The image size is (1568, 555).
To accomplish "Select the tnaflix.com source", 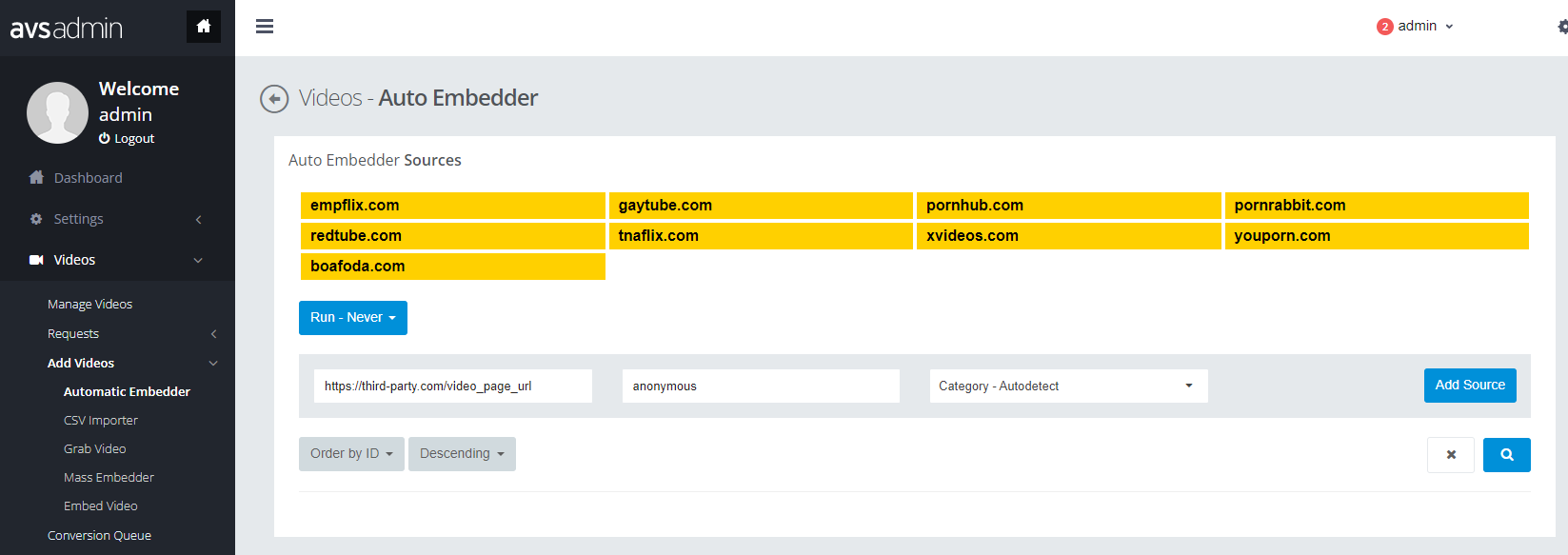I will [761, 236].
